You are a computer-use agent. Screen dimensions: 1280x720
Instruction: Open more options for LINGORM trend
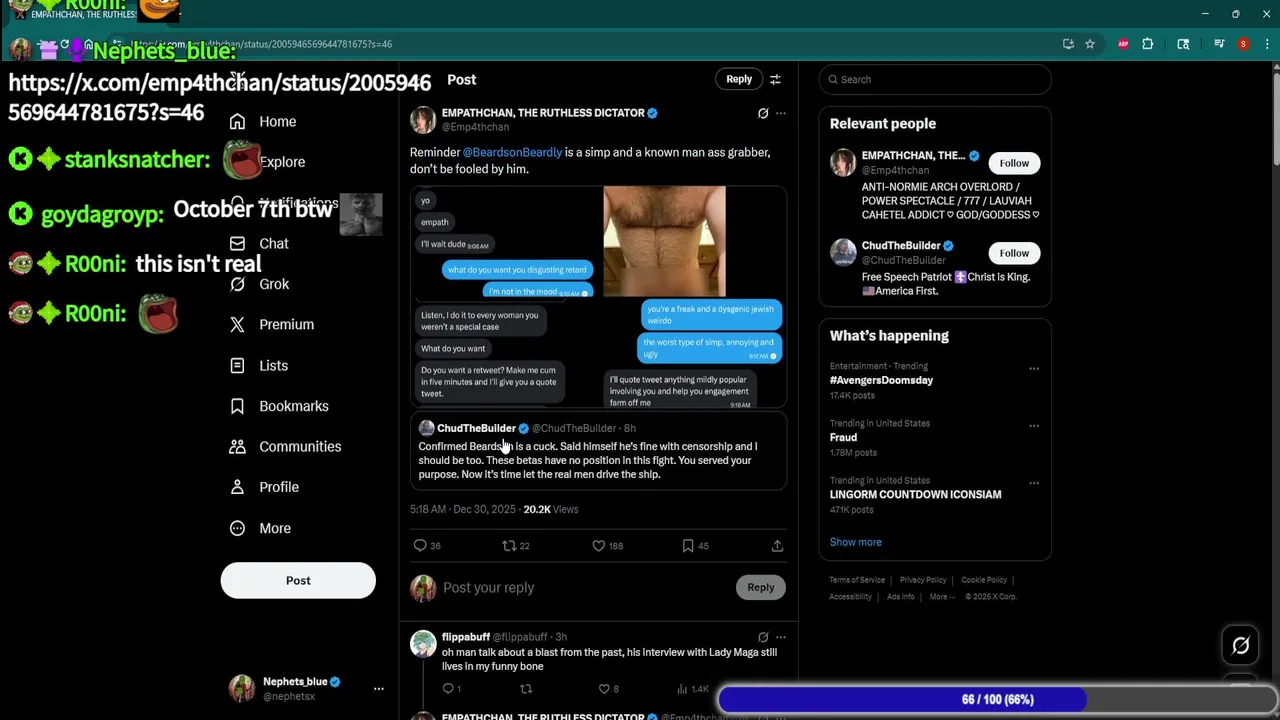[1034, 483]
